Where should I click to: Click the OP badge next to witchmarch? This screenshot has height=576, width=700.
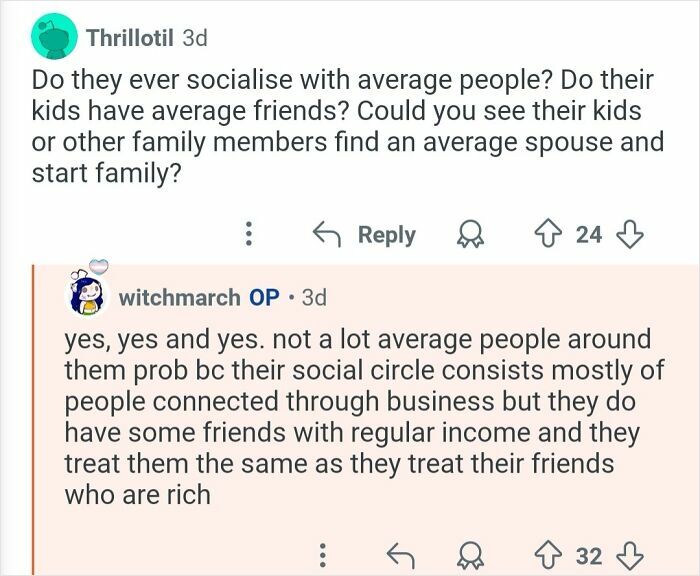pos(264,297)
